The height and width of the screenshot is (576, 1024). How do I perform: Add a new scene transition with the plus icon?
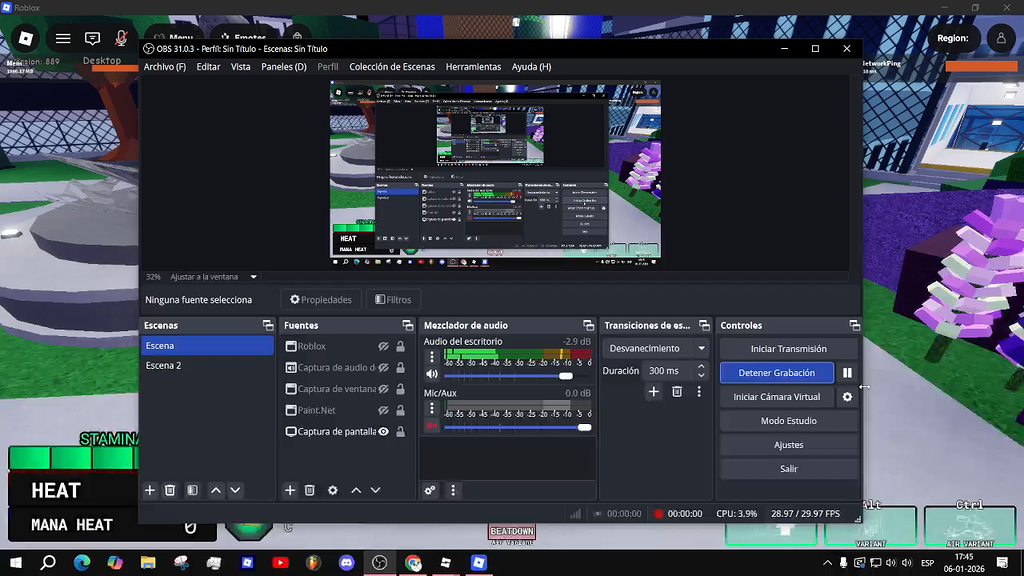[654, 391]
